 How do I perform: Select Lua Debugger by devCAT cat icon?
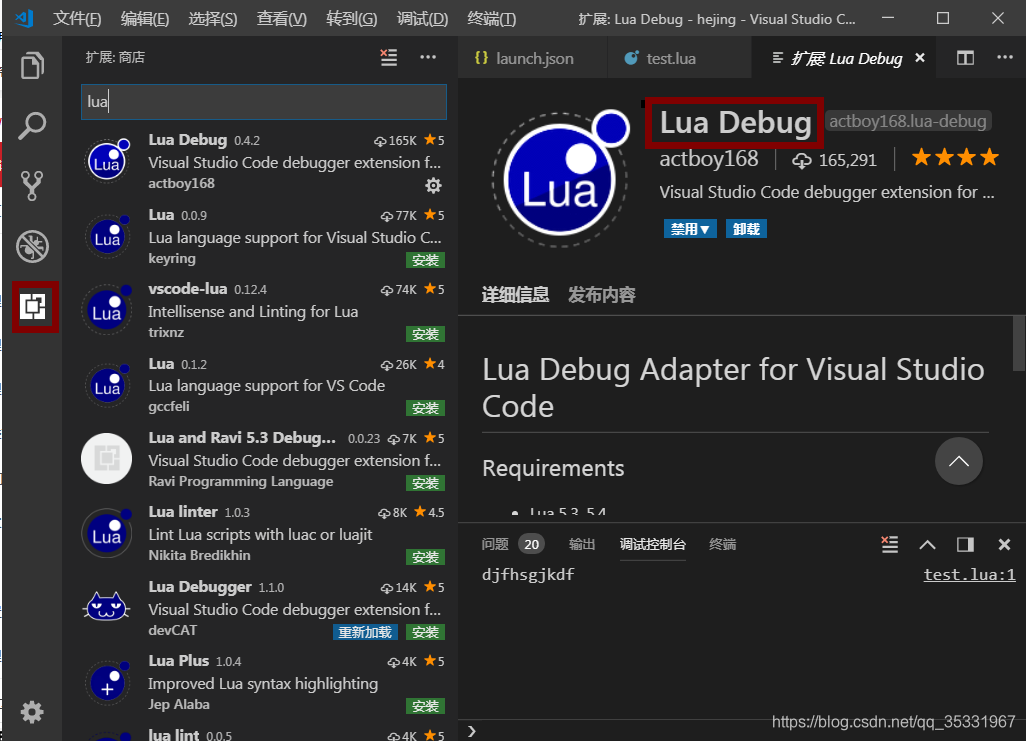(107, 607)
